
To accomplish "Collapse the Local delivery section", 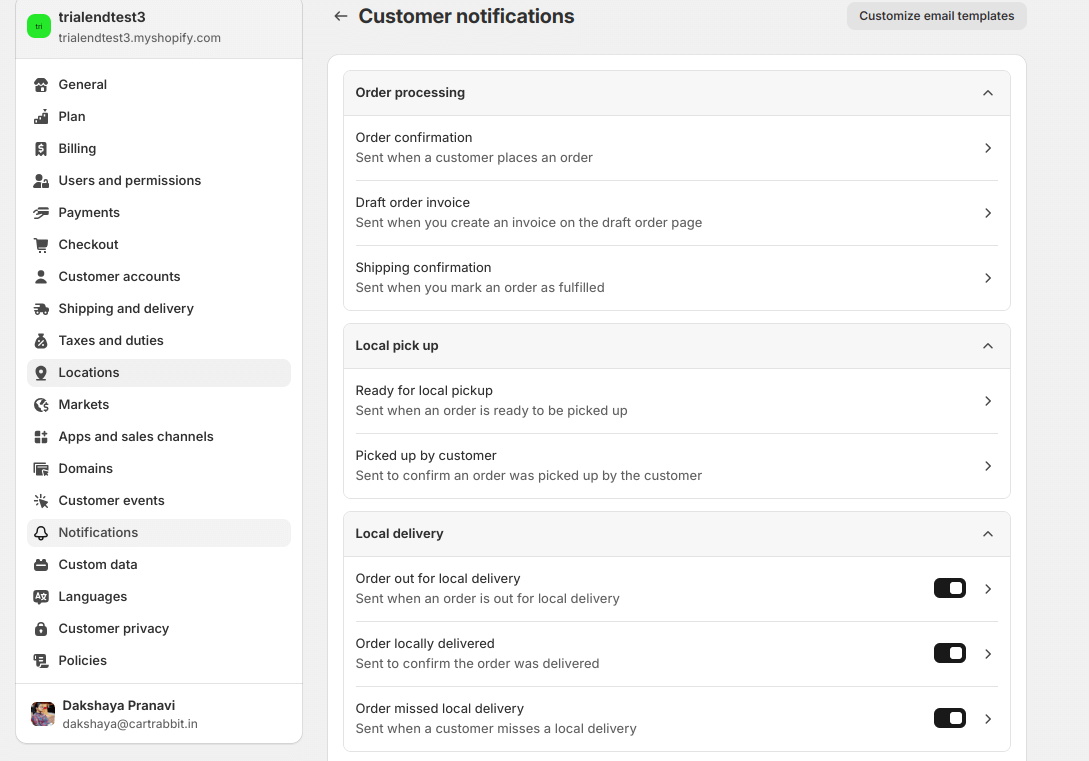I will (987, 534).
